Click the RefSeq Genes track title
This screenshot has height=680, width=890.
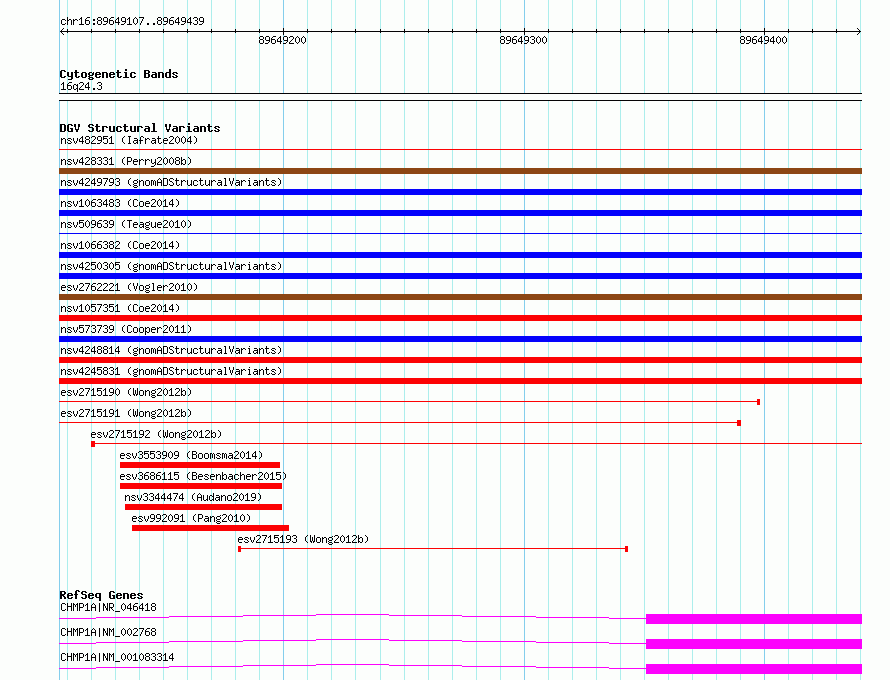101,595
